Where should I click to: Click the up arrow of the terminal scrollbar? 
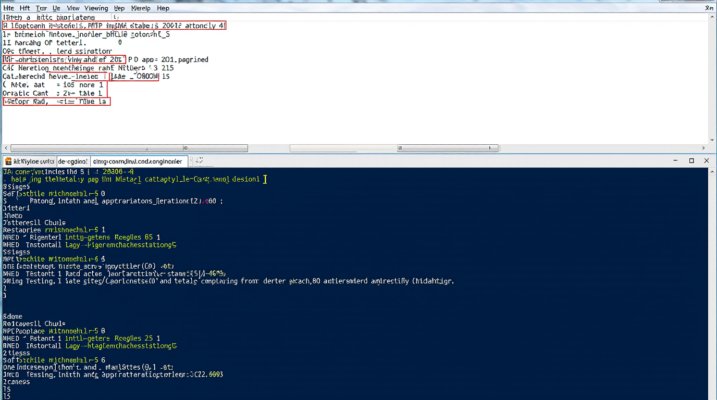click(x=712, y=171)
